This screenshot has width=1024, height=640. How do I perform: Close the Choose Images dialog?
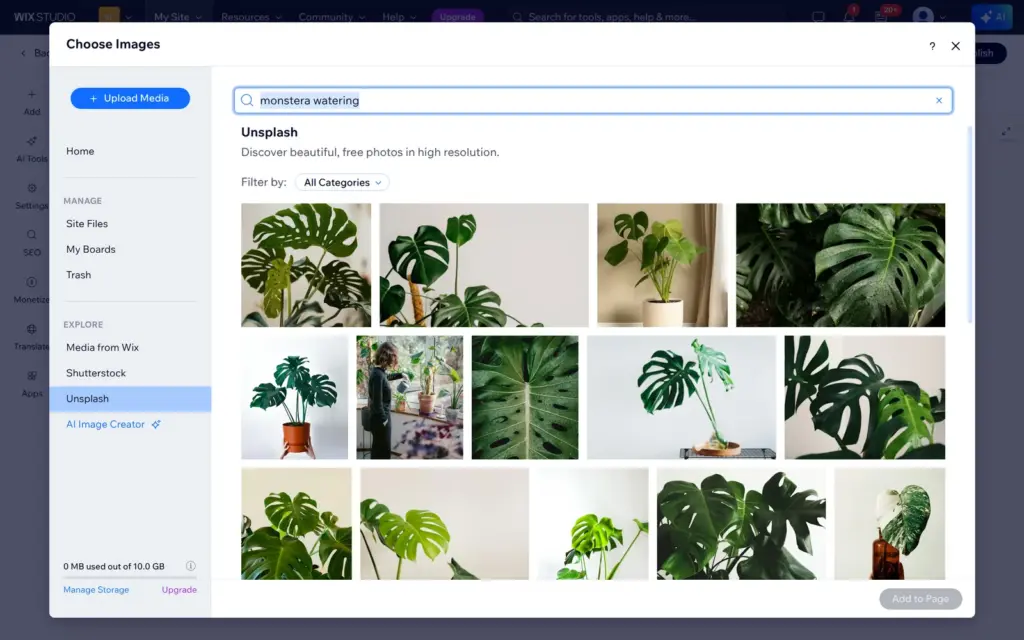955,46
